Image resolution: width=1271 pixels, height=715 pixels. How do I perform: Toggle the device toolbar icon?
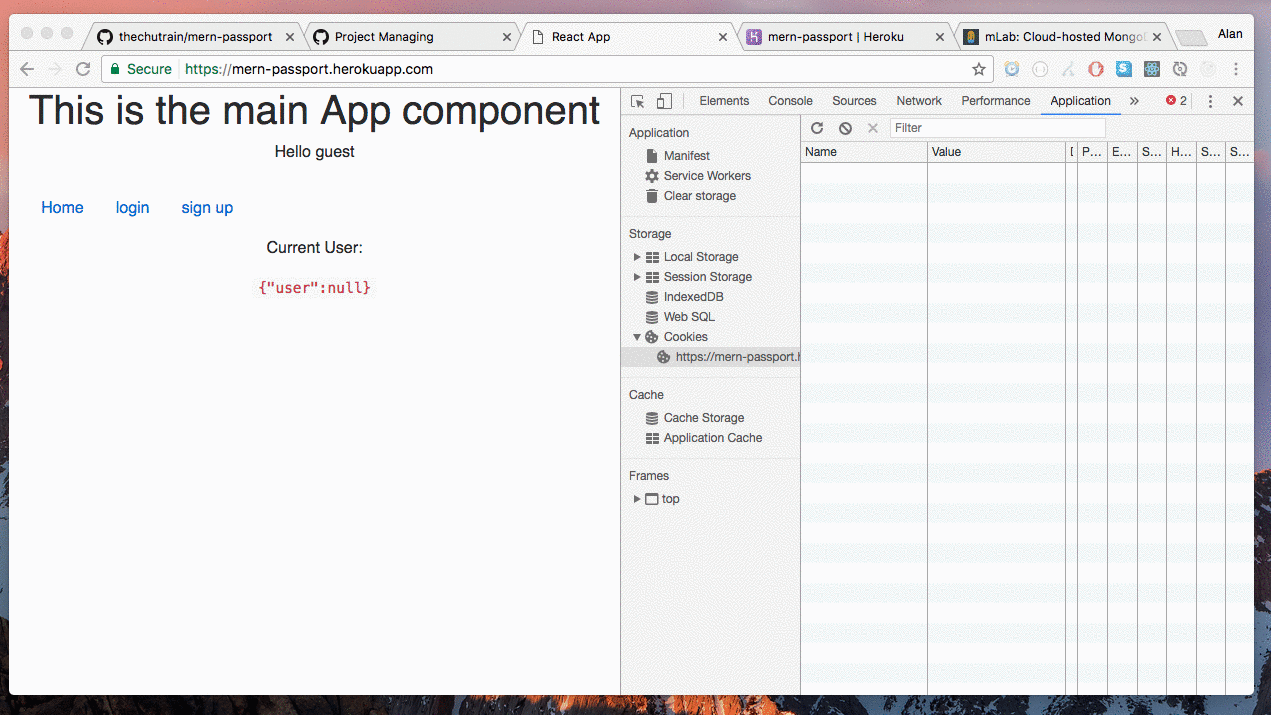click(x=664, y=101)
